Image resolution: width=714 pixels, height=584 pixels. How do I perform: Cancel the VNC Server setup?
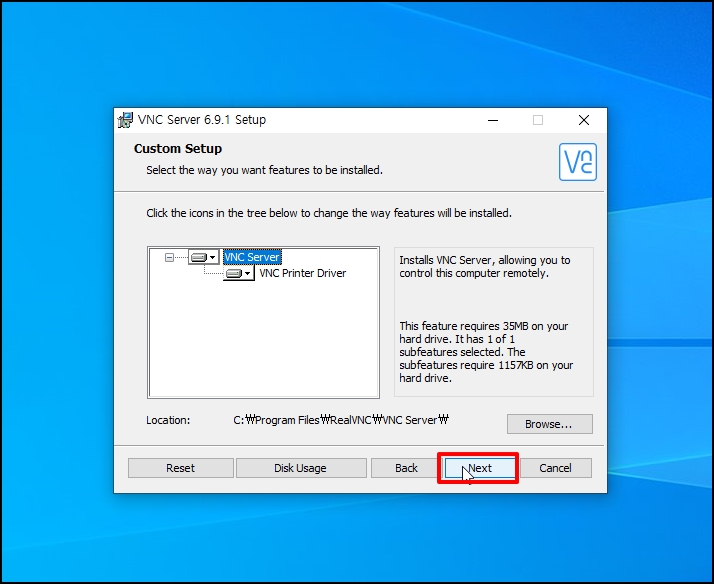tap(555, 468)
